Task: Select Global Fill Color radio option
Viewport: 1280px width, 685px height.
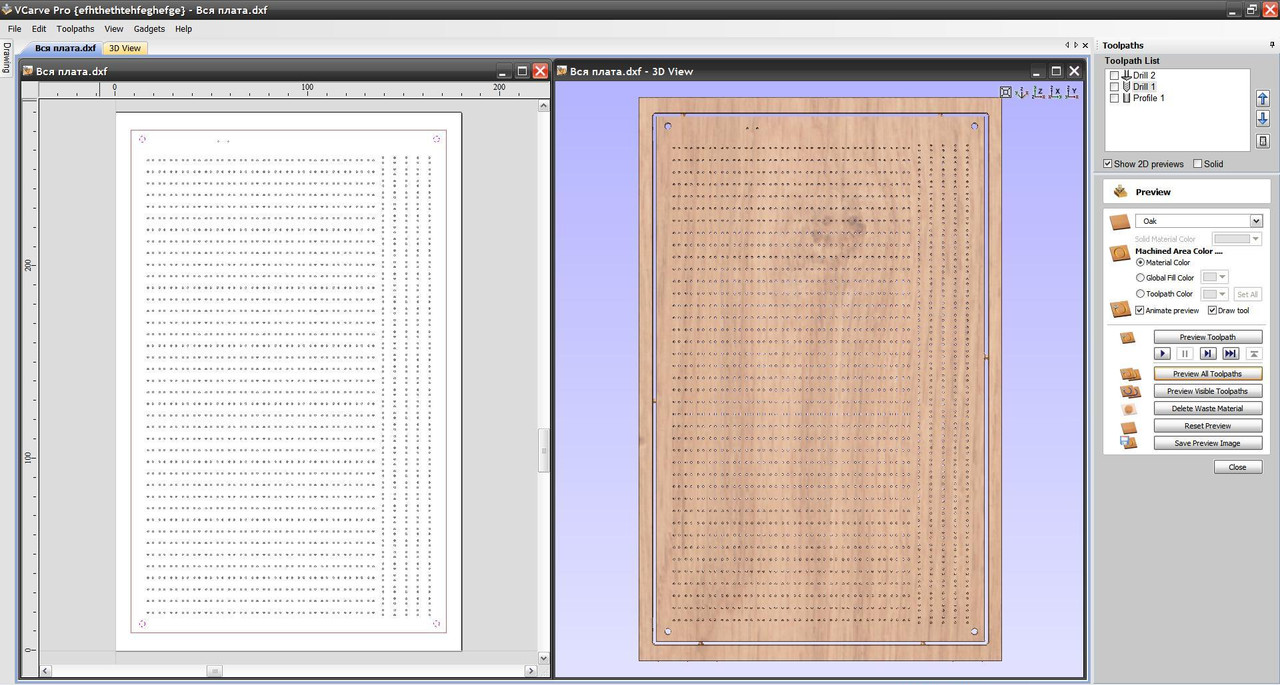Action: [1141, 278]
